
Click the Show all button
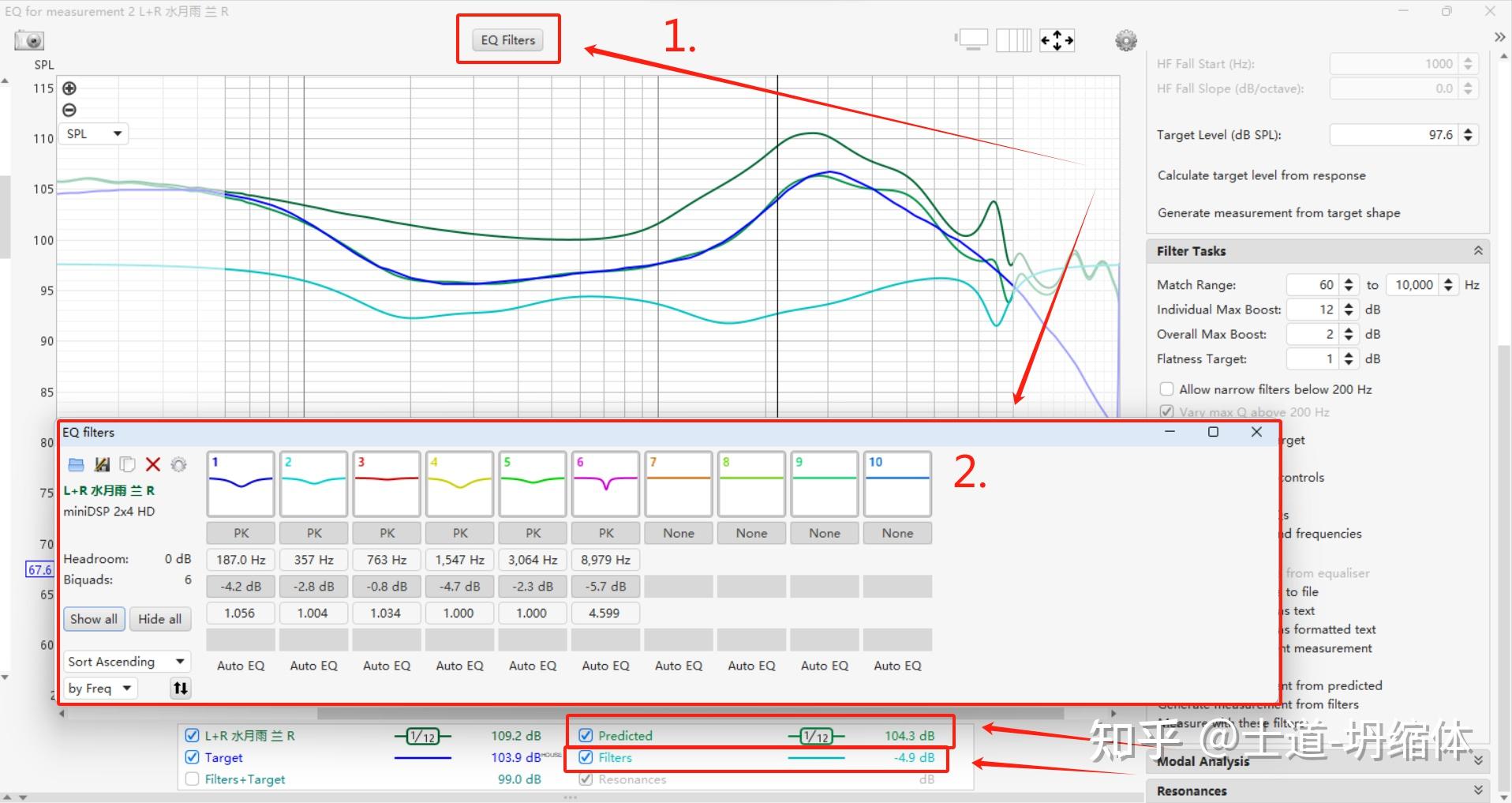pyautogui.click(x=94, y=619)
